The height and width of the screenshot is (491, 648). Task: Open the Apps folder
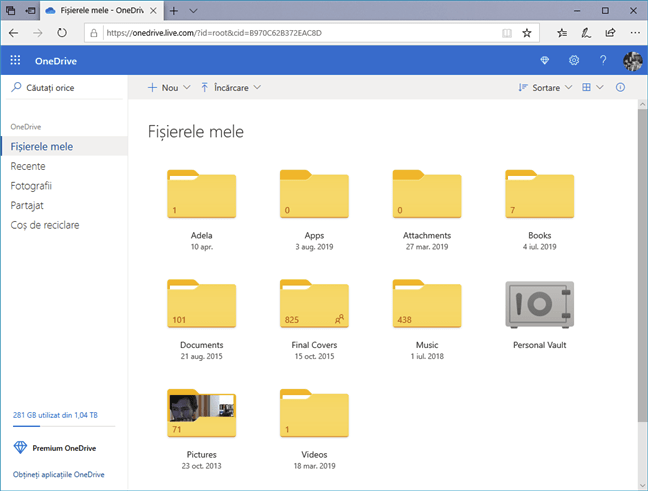coord(314,194)
